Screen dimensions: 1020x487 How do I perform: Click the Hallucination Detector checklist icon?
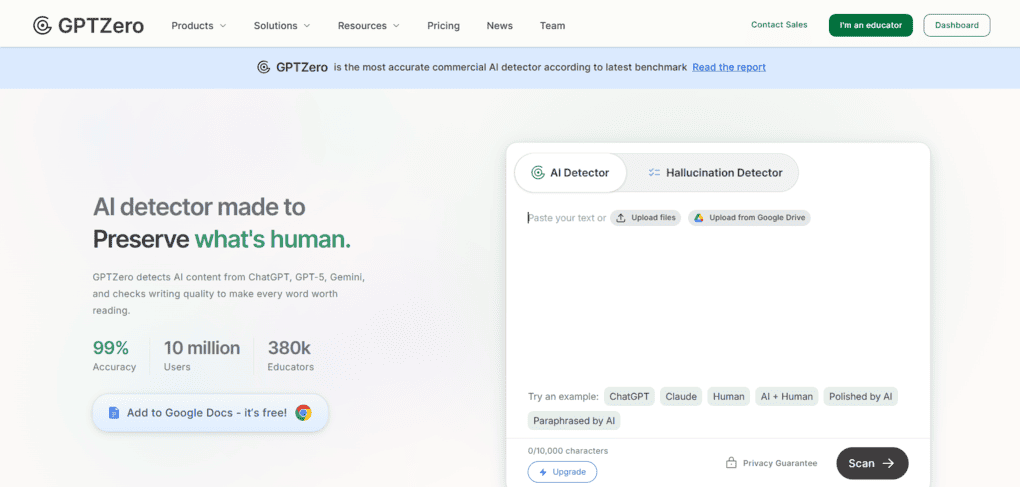click(x=654, y=173)
